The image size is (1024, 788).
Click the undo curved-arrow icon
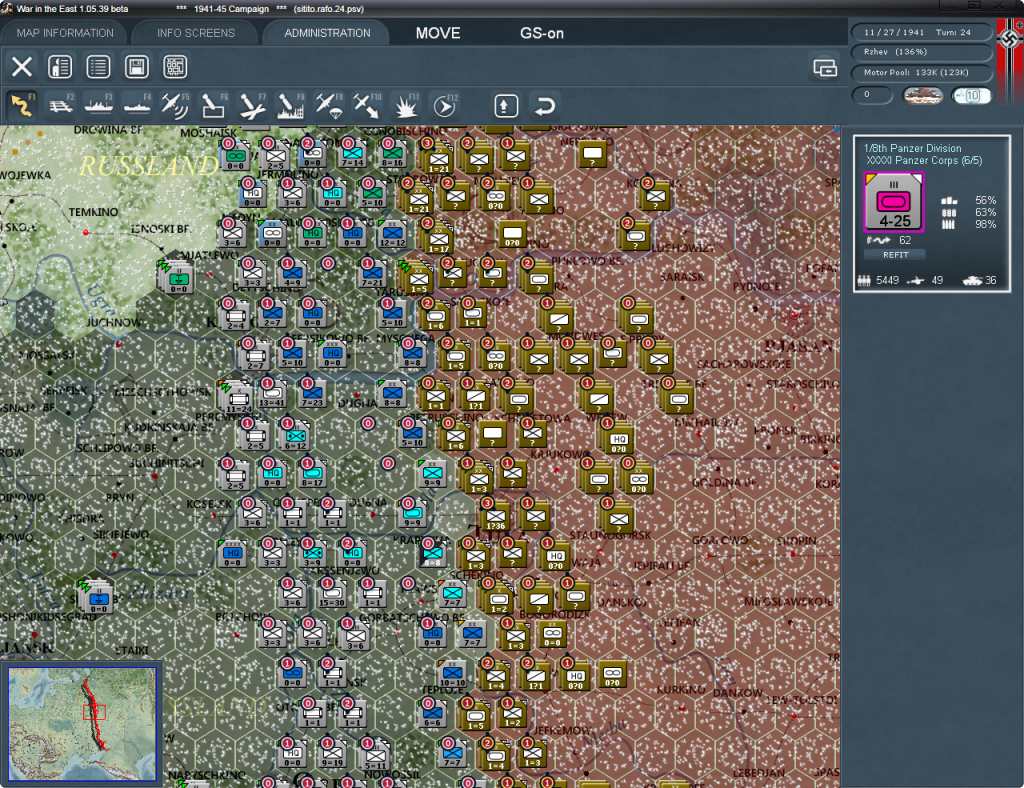[545, 106]
